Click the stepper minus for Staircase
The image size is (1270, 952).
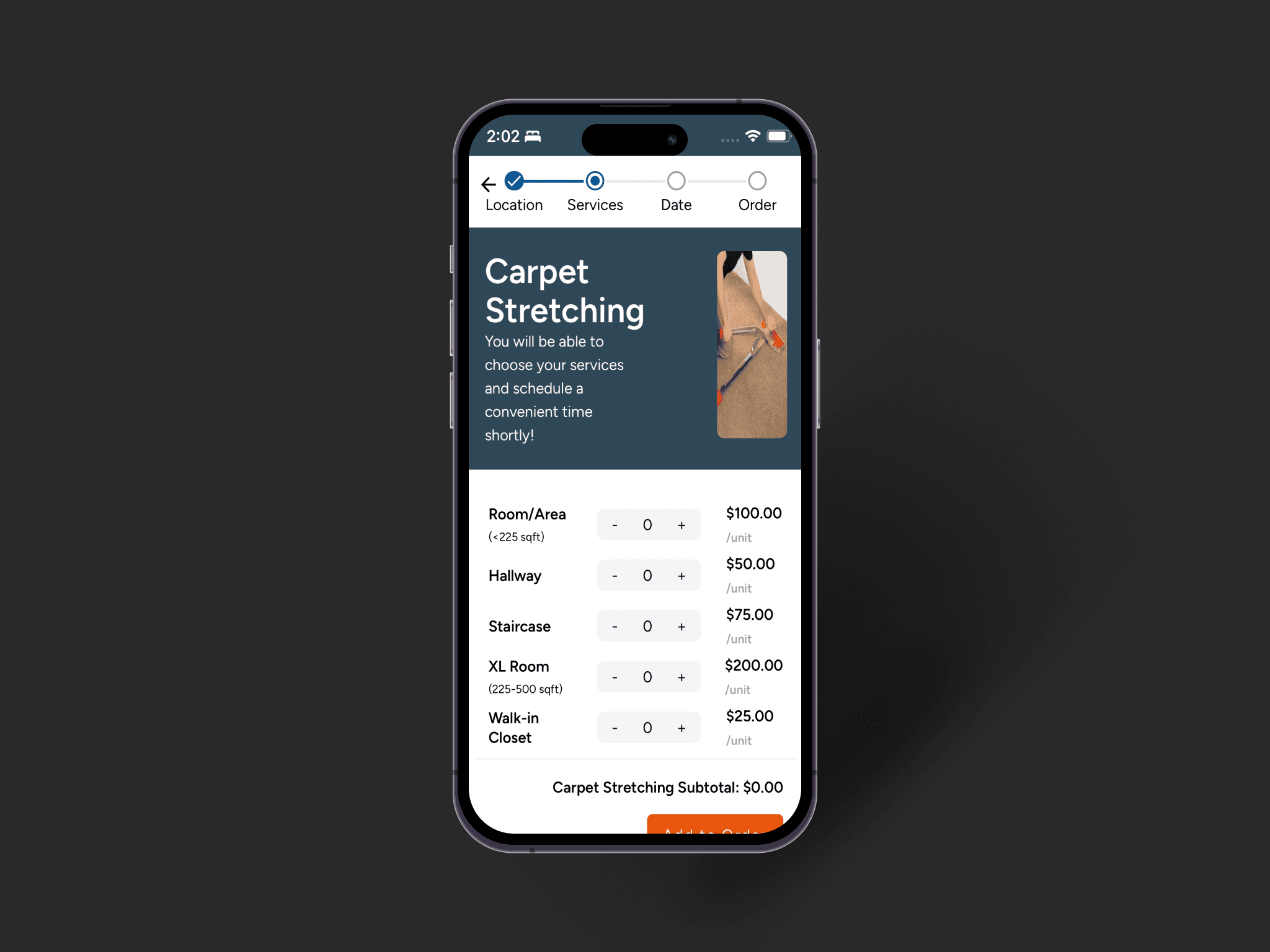click(x=614, y=626)
